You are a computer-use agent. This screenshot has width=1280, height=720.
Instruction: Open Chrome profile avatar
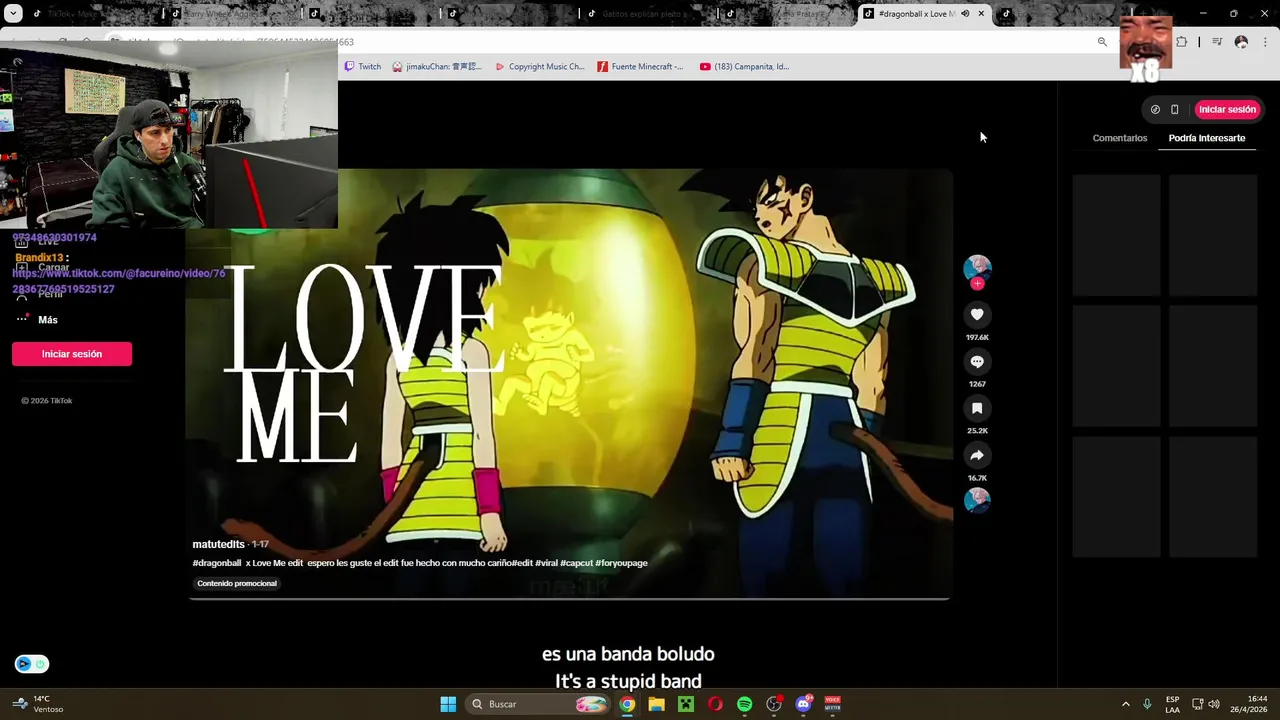(1241, 42)
